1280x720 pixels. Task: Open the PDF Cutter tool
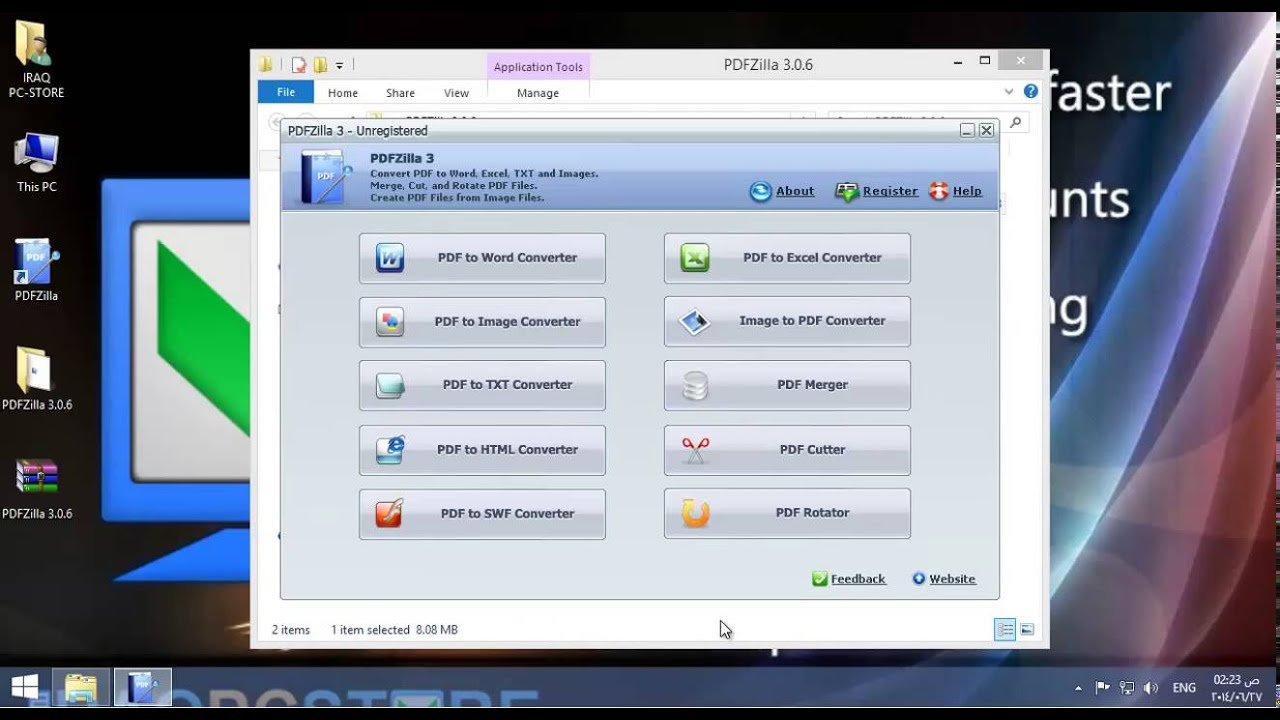pyautogui.click(x=787, y=450)
